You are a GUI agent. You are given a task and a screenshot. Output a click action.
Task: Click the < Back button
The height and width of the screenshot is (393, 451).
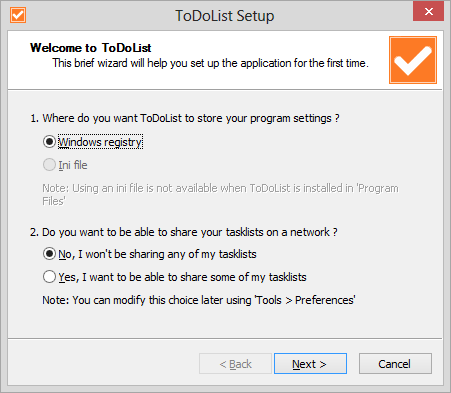click(x=235, y=364)
